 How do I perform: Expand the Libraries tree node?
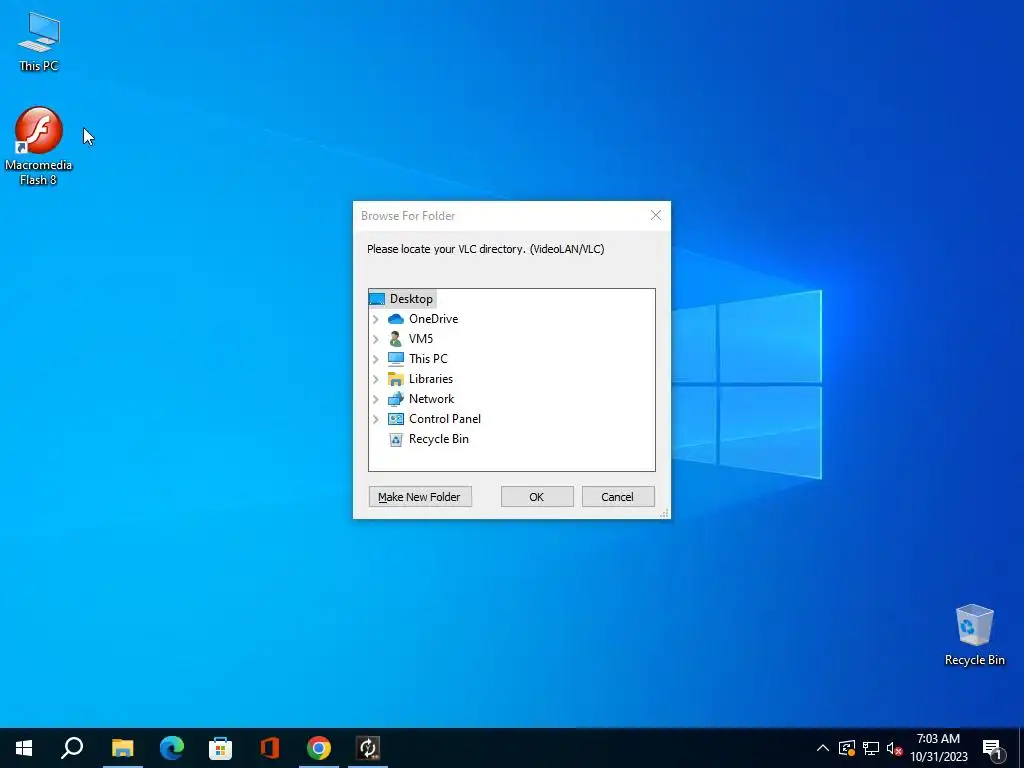pyautogui.click(x=376, y=379)
